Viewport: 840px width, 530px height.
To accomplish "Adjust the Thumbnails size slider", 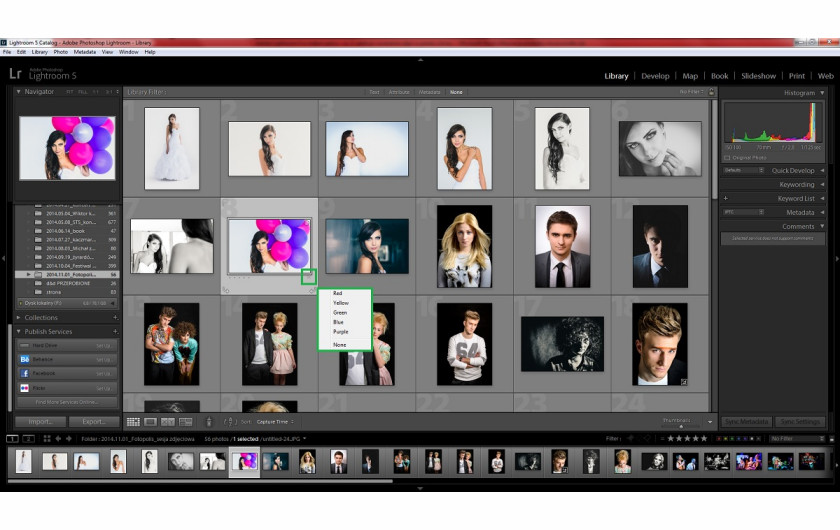I will [x=681, y=427].
